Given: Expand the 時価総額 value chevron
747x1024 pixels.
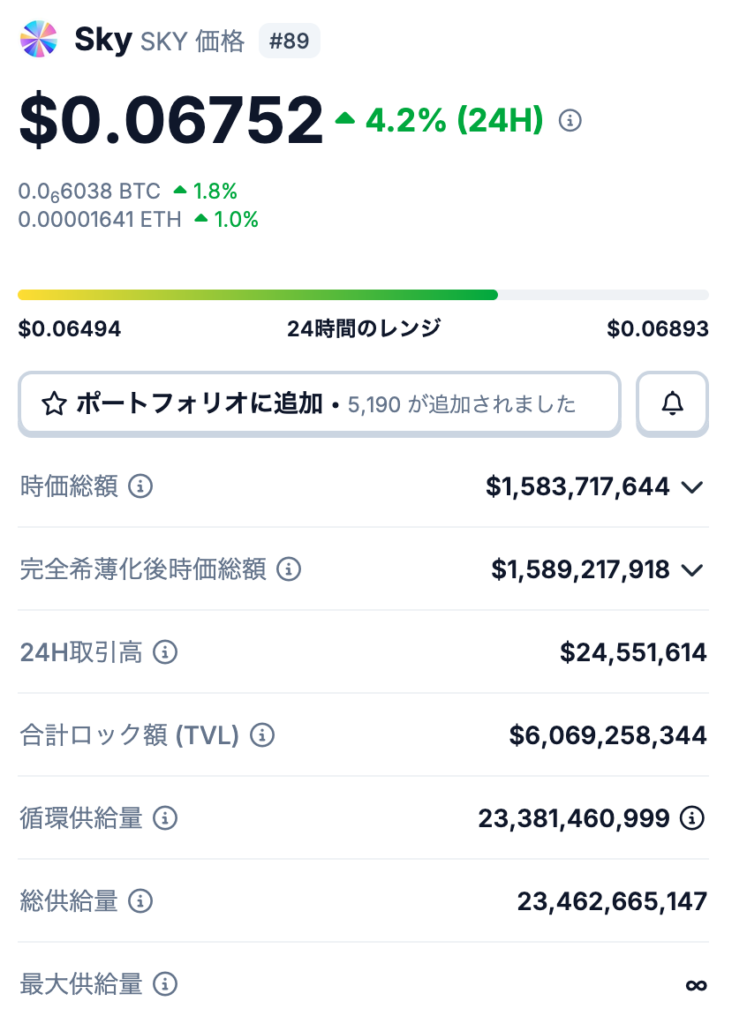Looking at the screenshot, I should tap(692, 487).
